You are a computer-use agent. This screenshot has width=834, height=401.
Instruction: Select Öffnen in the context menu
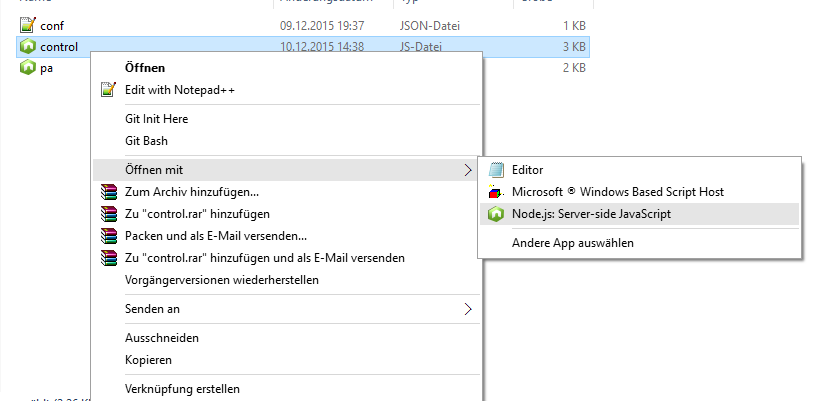pos(145,68)
